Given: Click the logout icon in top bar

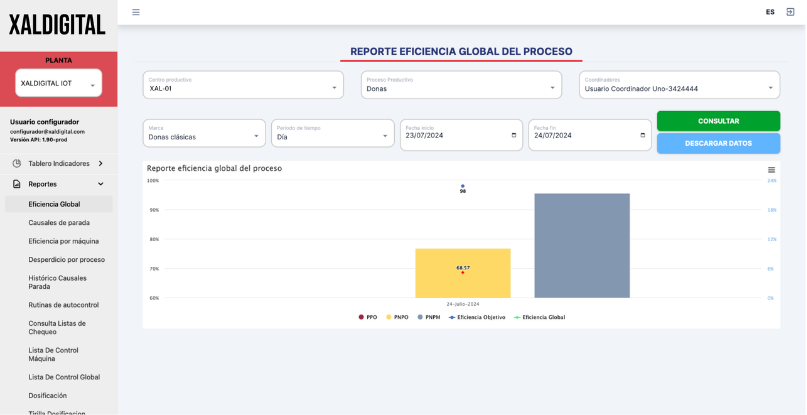Looking at the screenshot, I should [790, 12].
